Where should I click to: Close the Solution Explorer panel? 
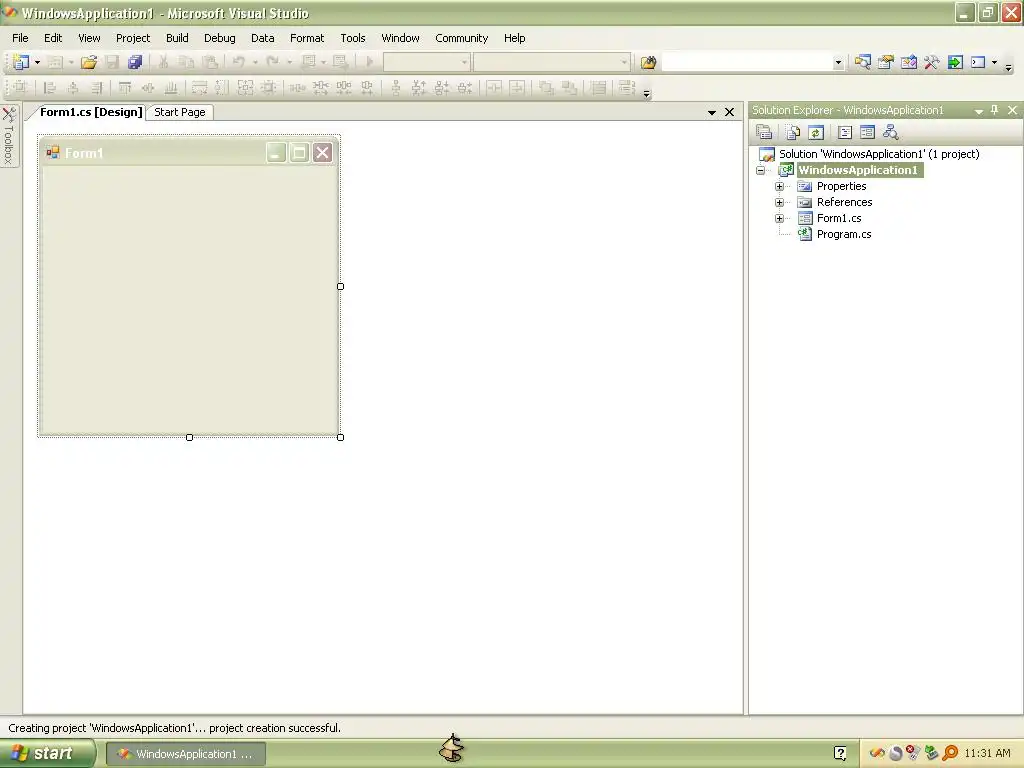[x=1012, y=110]
